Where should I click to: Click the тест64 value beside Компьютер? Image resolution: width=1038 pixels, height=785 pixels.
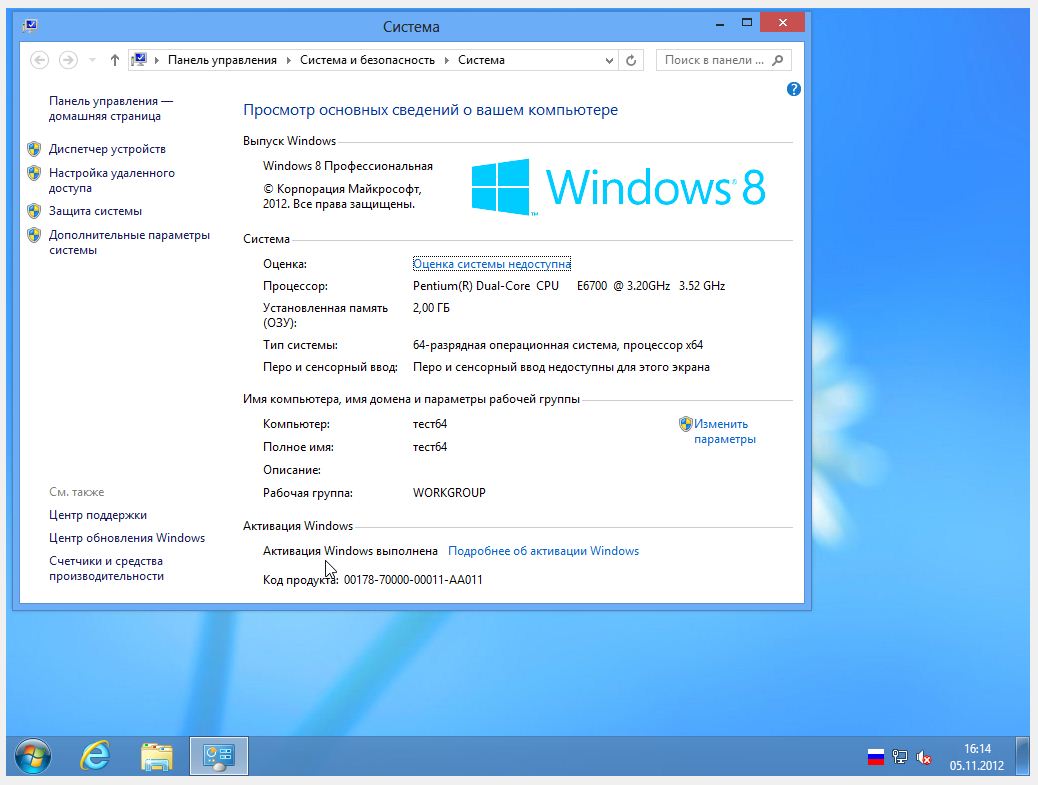click(430, 424)
